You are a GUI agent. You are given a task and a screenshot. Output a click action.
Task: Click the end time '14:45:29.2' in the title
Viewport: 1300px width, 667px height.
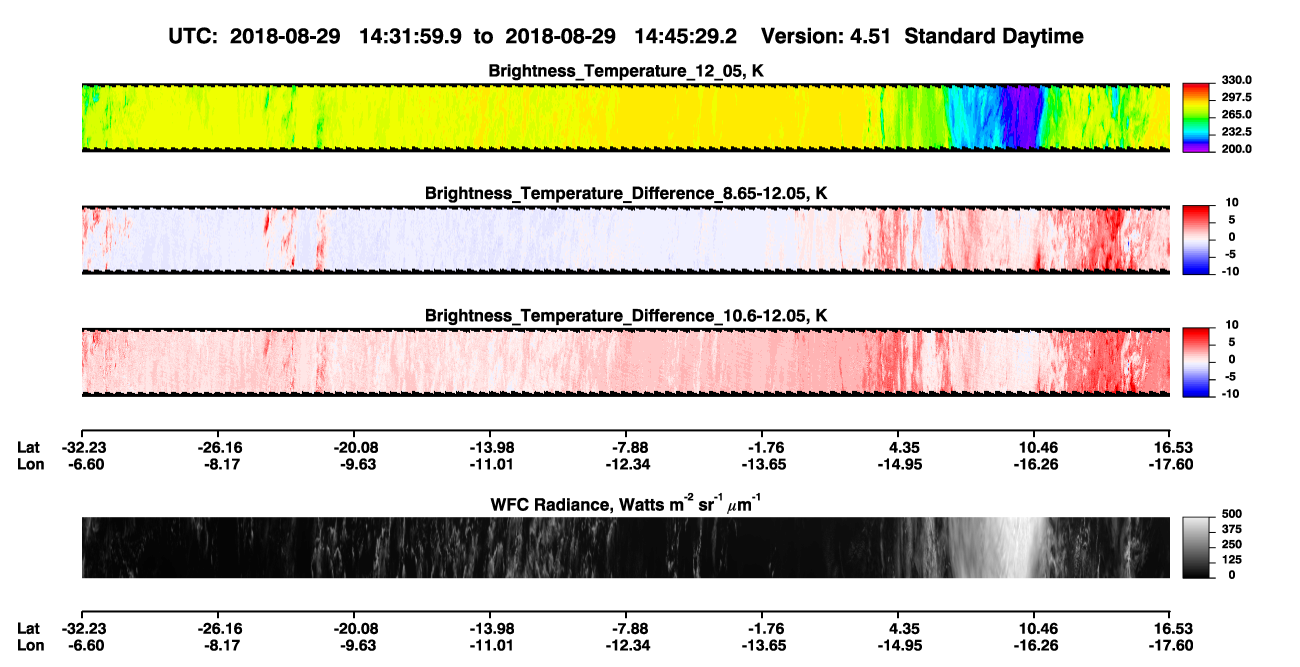pyautogui.click(x=685, y=36)
